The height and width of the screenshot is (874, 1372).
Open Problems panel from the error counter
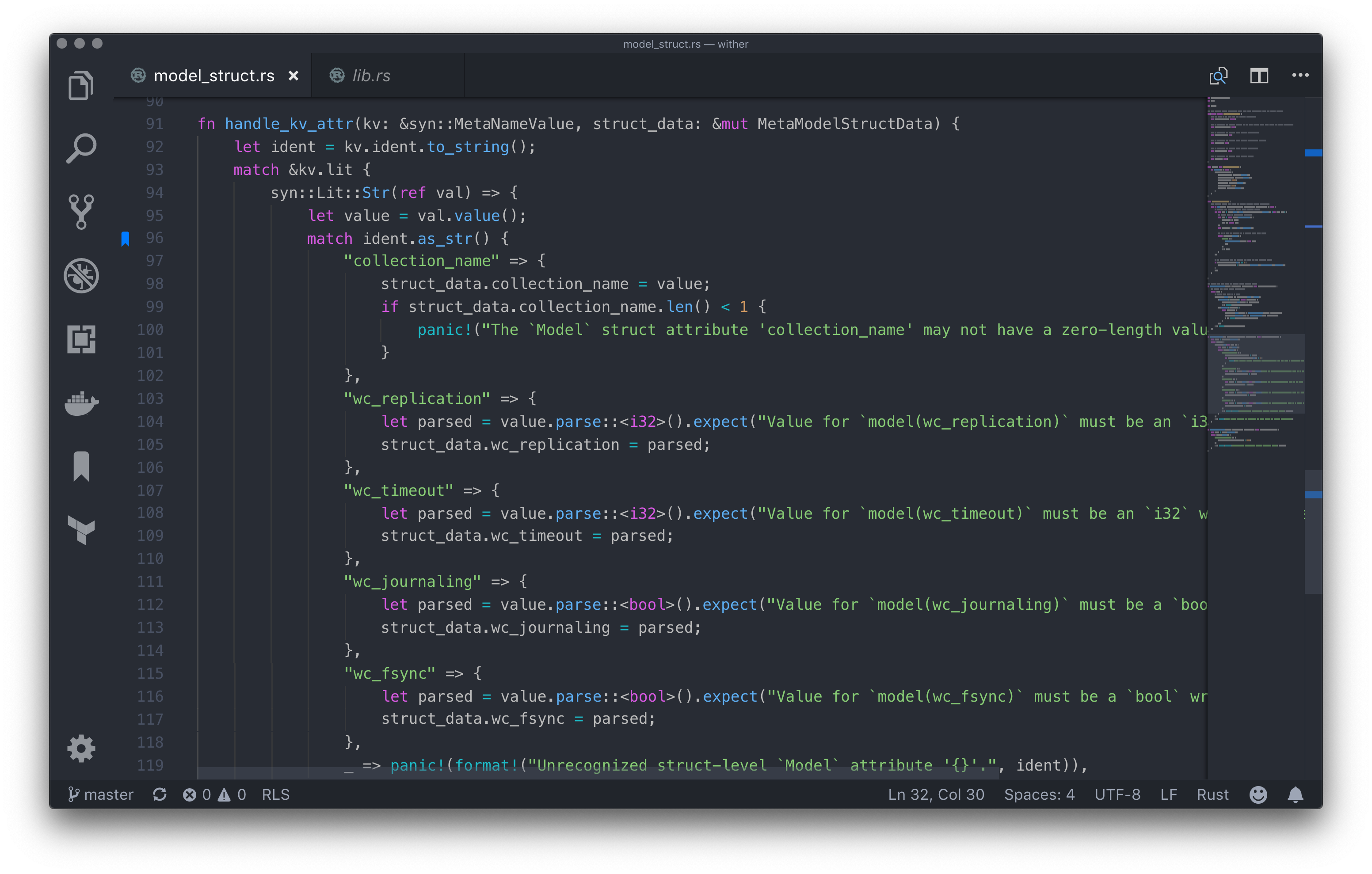click(197, 794)
